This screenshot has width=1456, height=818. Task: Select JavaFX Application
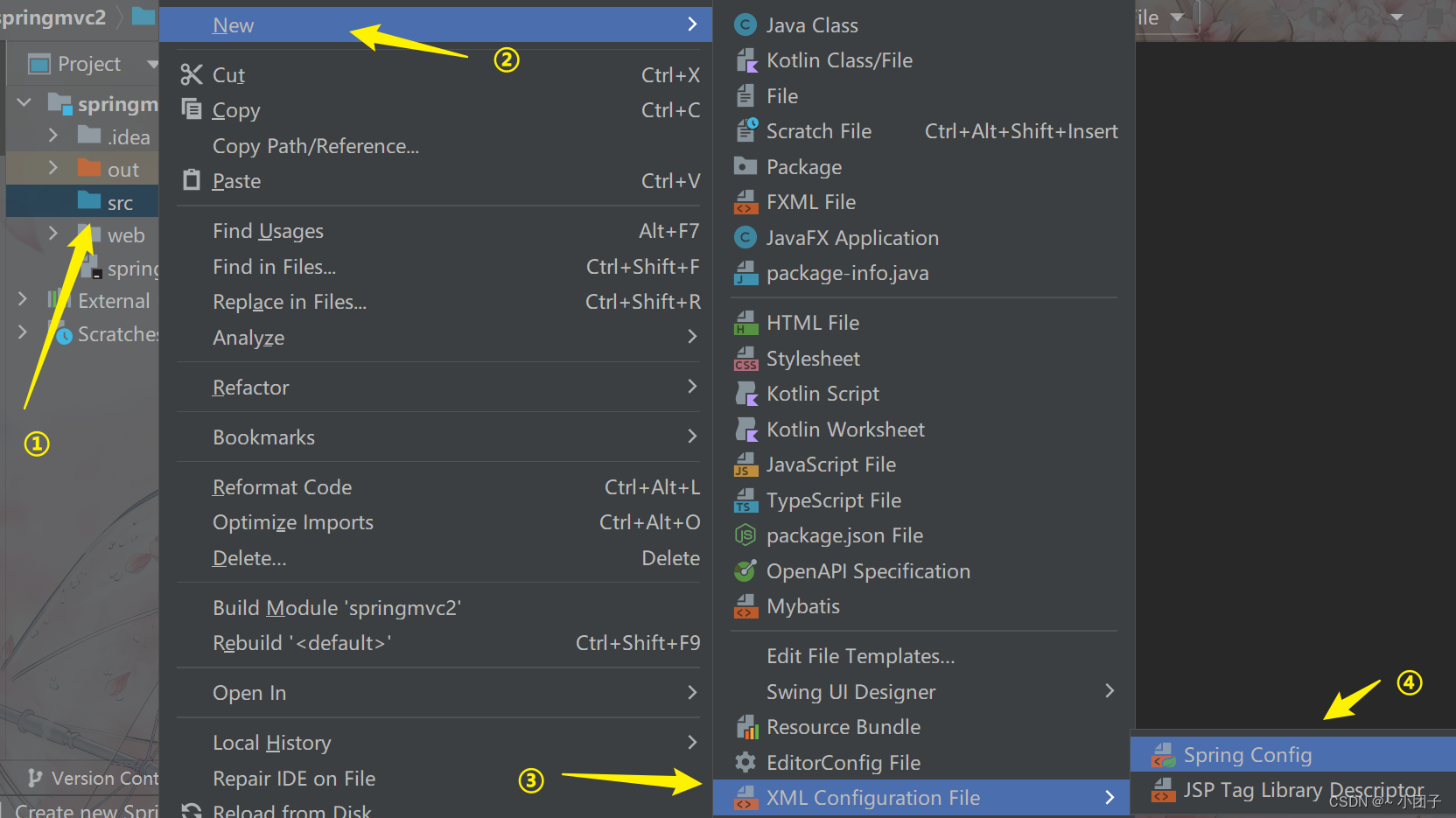tap(852, 237)
